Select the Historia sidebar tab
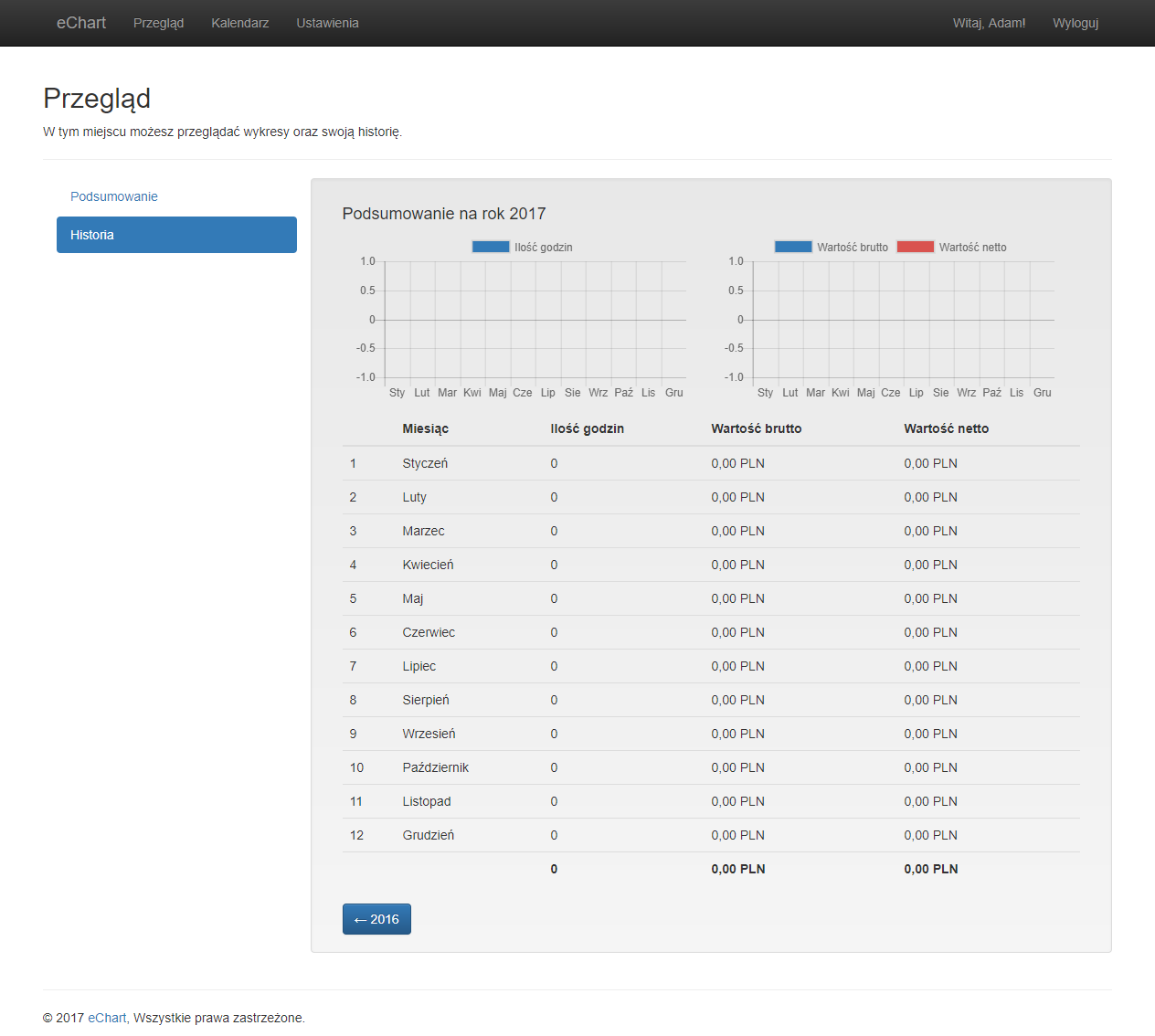Screen dimensions: 1155x1036 click(176, 235)
